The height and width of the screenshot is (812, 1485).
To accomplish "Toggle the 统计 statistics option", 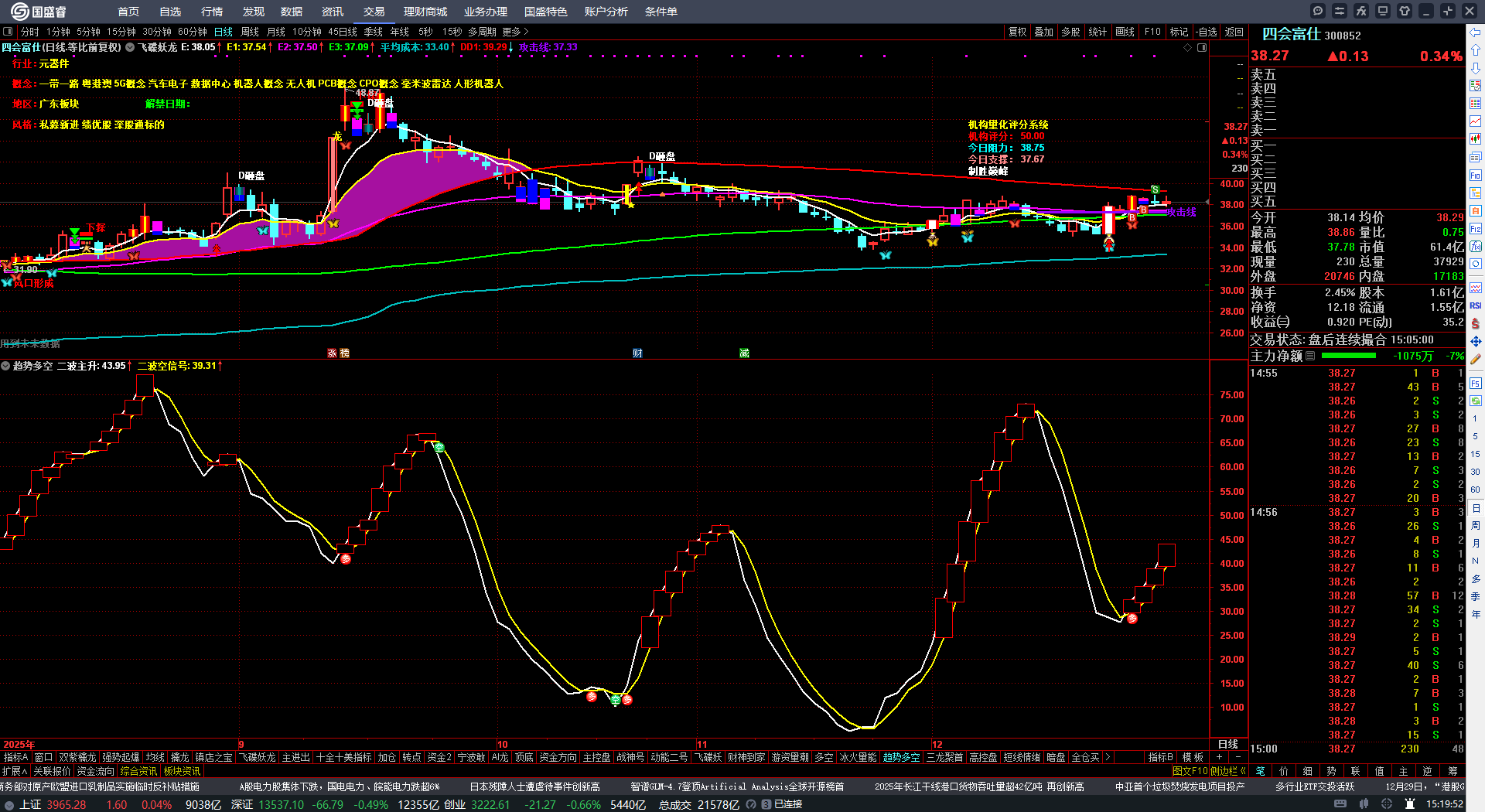I will click(x=1098, y=32).
